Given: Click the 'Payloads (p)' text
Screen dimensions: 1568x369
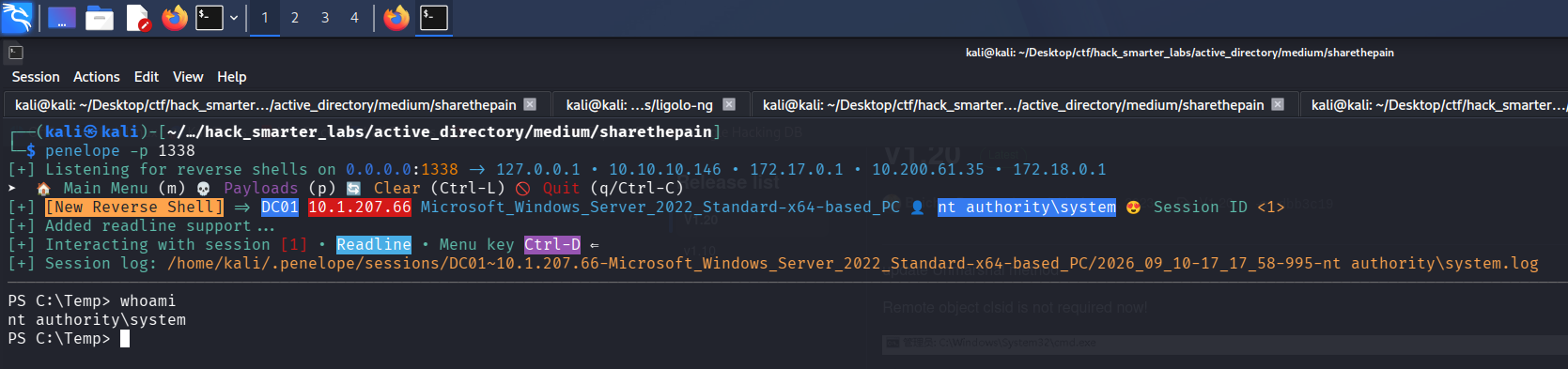Looking at the screenshot, I should pos(280,188).
